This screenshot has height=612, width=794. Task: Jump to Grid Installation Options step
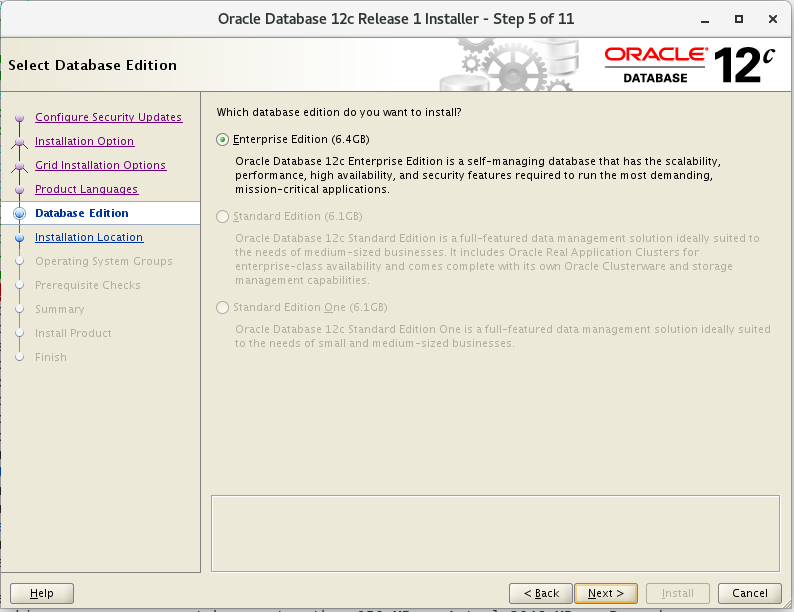(x=100, y=165)
